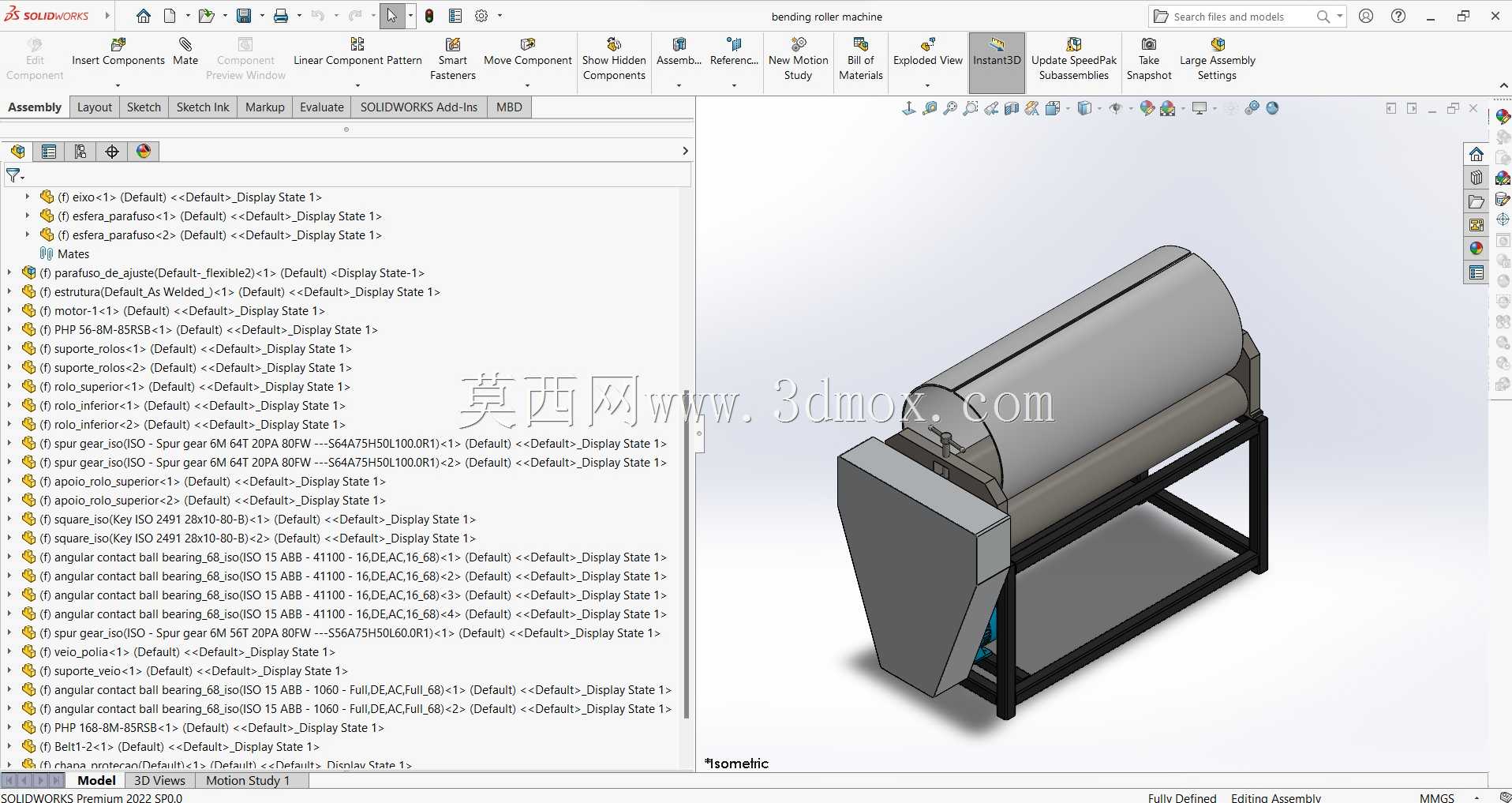This screenshot has height=803, width=1512.
Task: Click the Print icon
Action: [281, 16]
